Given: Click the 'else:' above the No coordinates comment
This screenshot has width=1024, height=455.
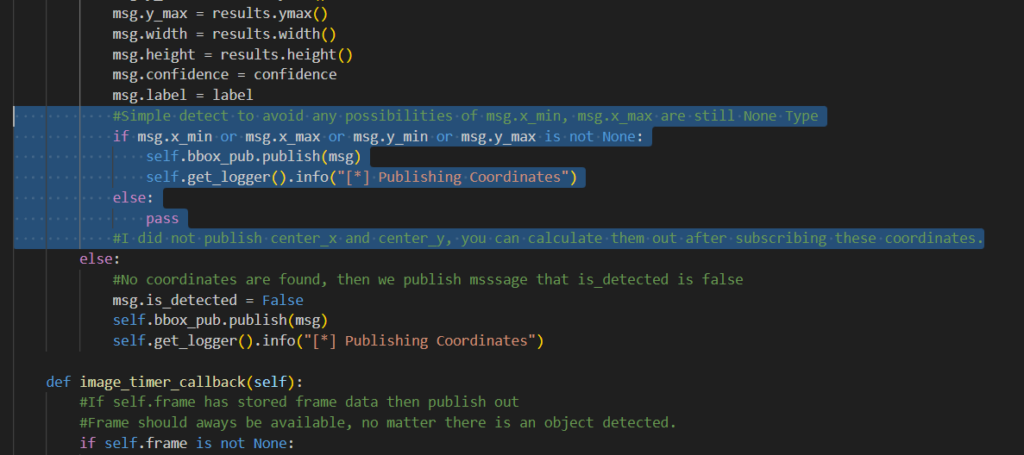Looking at the screenshot, I should 100,259.
